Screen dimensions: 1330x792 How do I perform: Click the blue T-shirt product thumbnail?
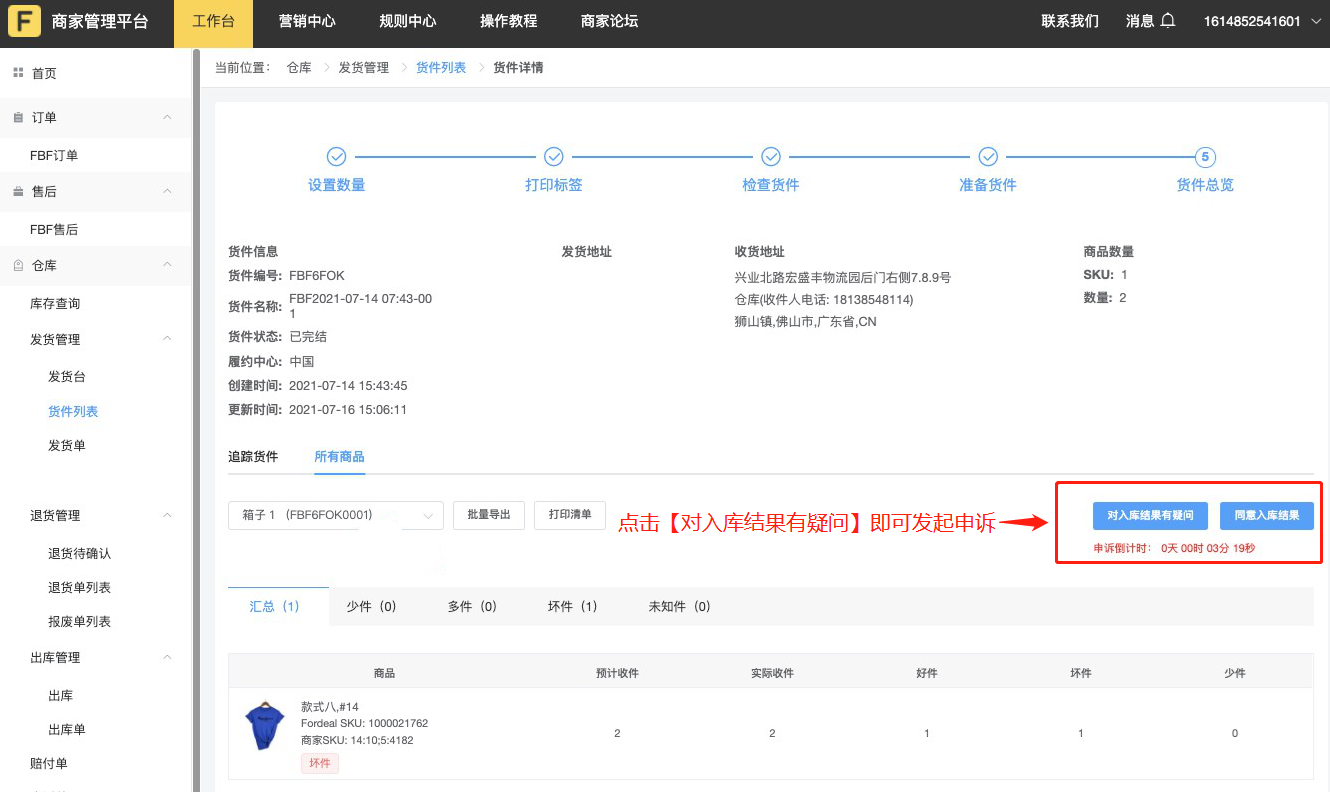tap(263, 725)
